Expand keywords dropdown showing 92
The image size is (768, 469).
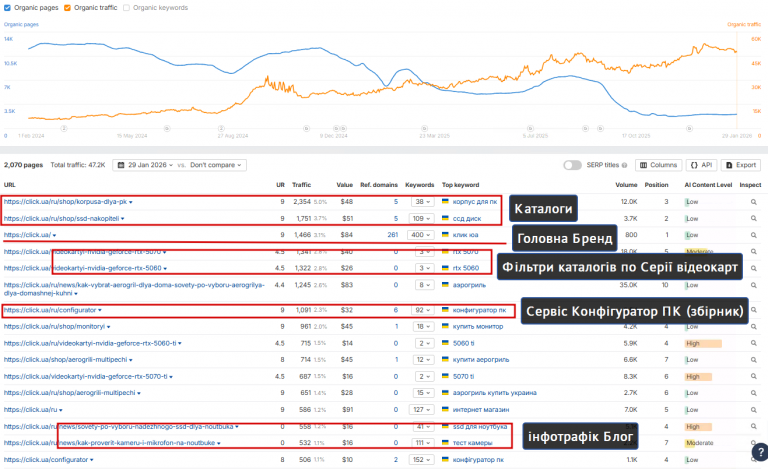422,310
